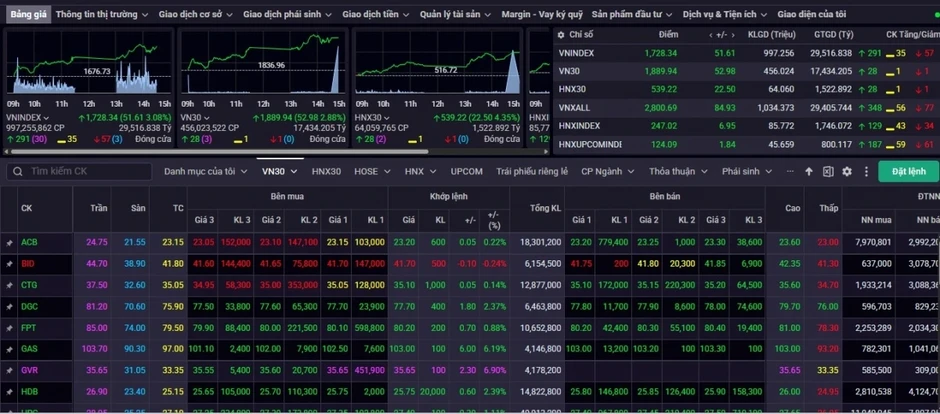Image resolution: width=940 pixels, height=414 pixels.
Task: Open the Thỏa thuận dropdown
Action: click(678, 171)
